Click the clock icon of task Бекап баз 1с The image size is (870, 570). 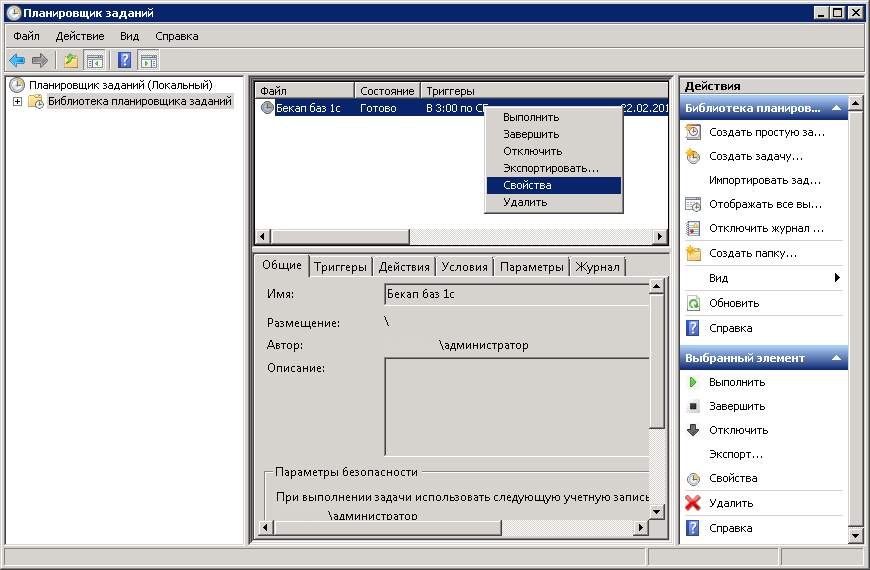point(267,108)
